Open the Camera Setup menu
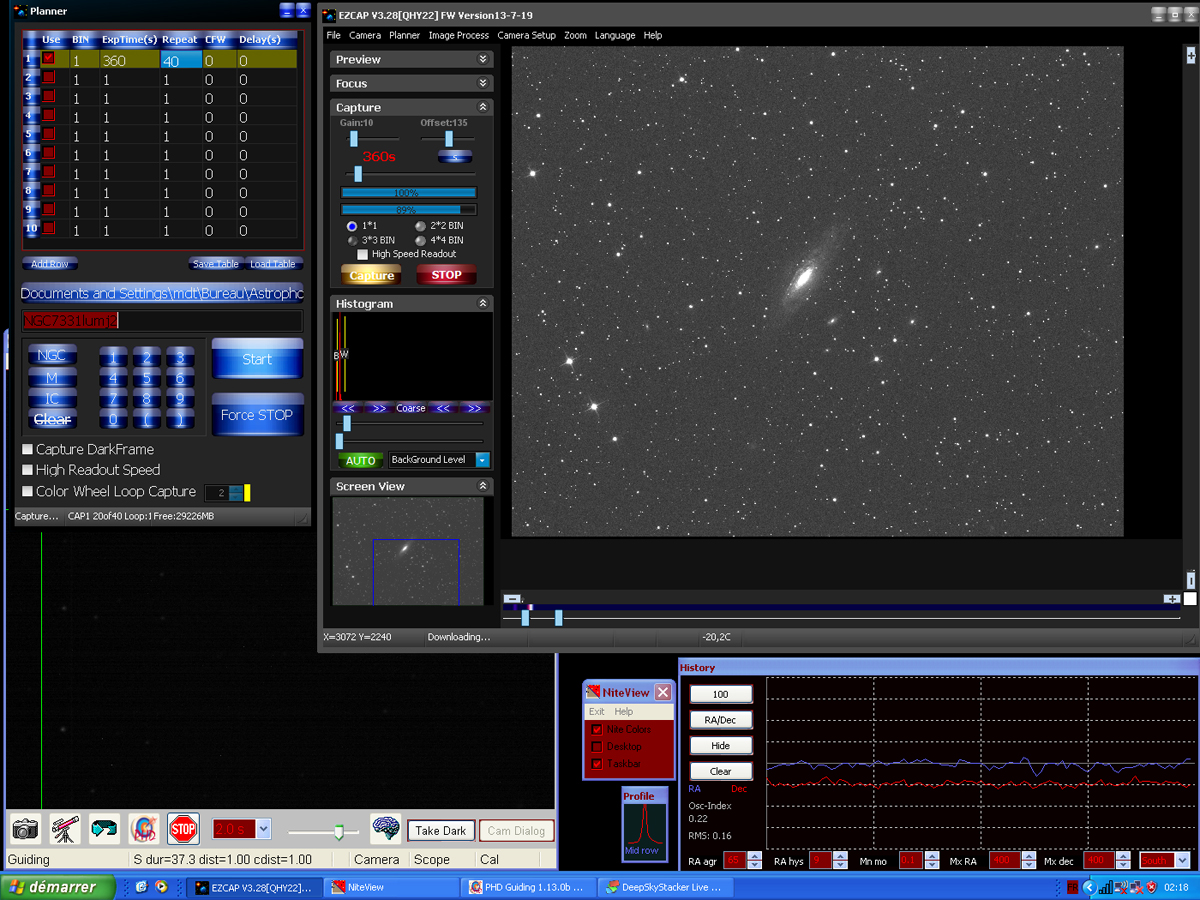The image size is (1200, 900). point(526,35)
